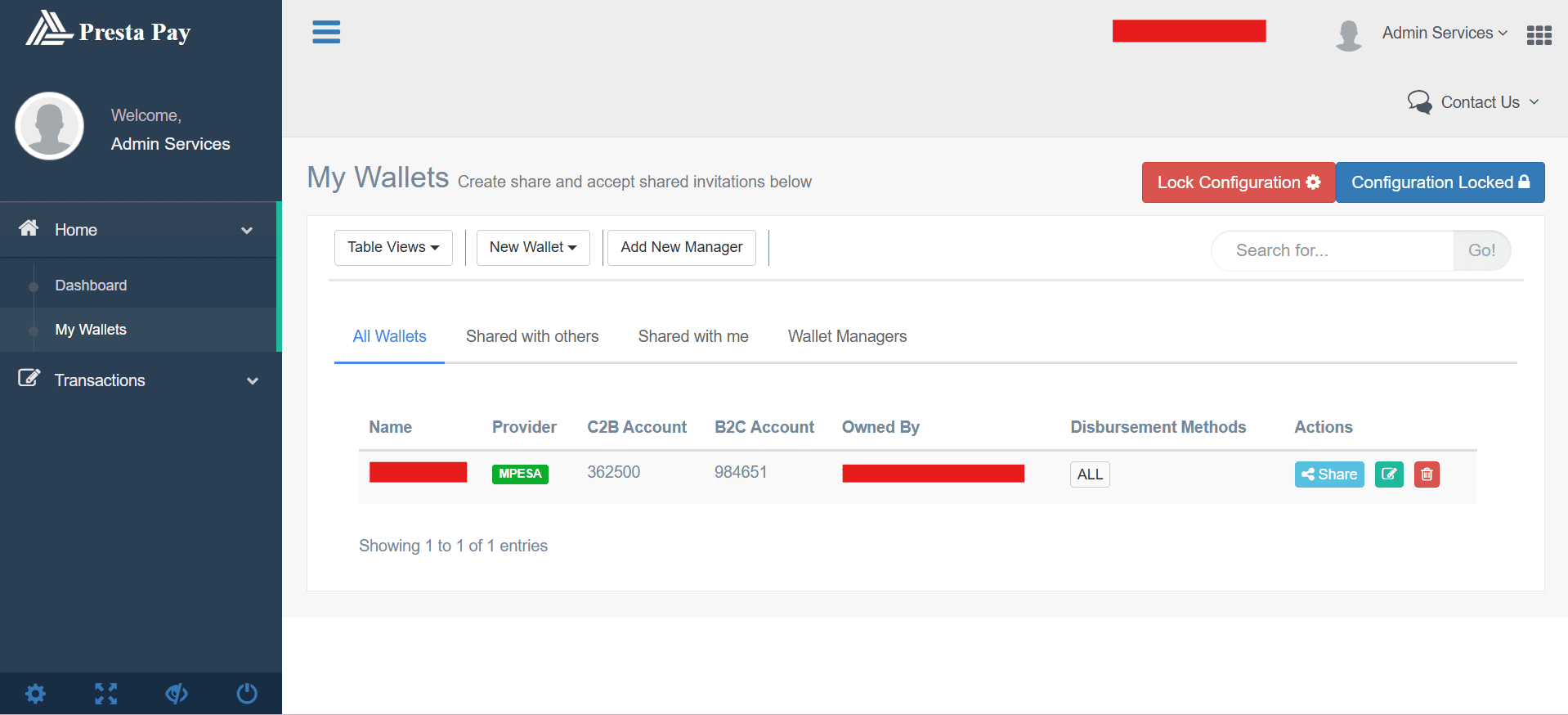Image resolution: width=1568 pixels, height=715 pixels.
Task: Open the apps grid icon
Action: pos(1539,35)
